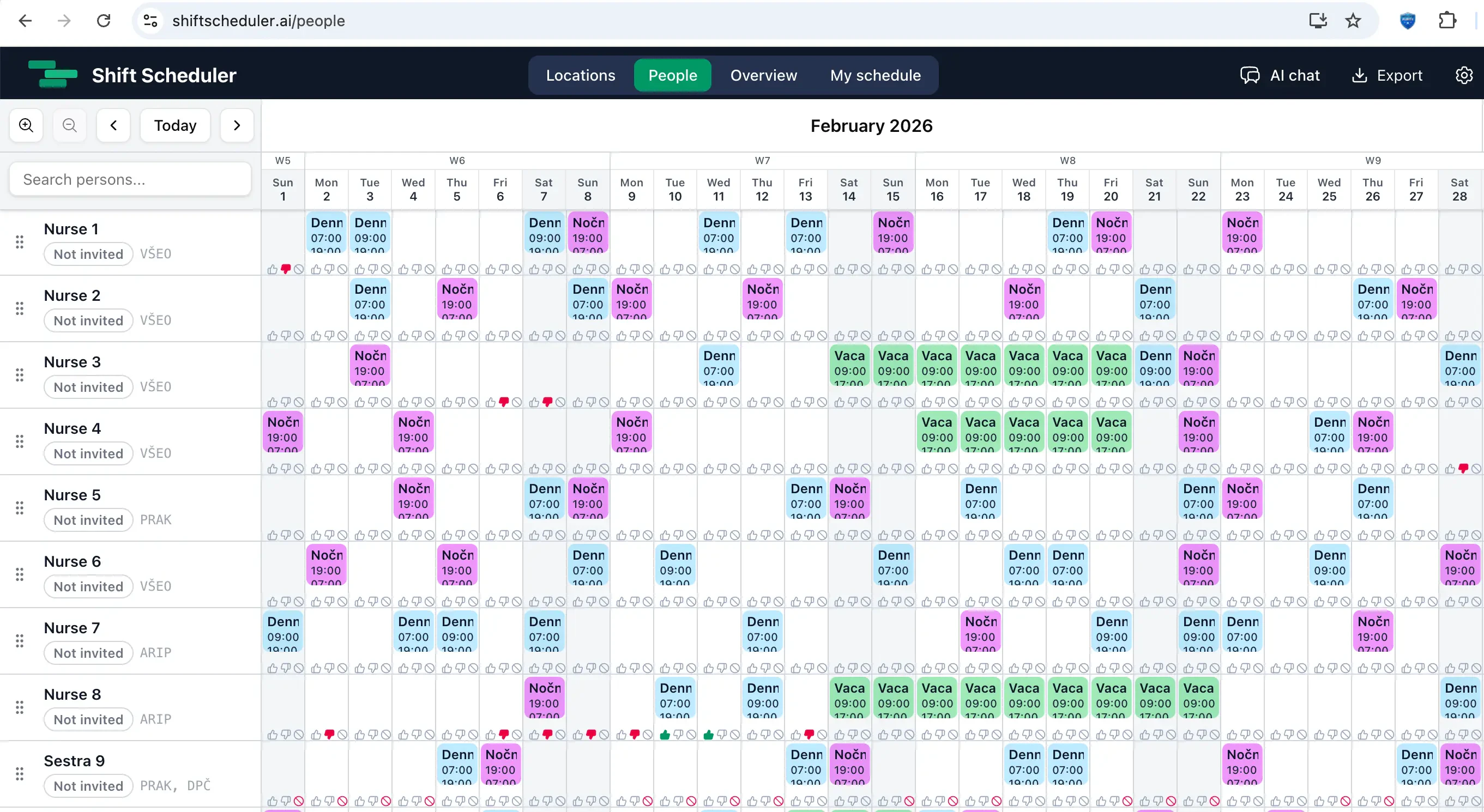The height and width of the screenshot is (812, 1484).
Task: Click the February 2026 heading
Action: pos(872,125)
